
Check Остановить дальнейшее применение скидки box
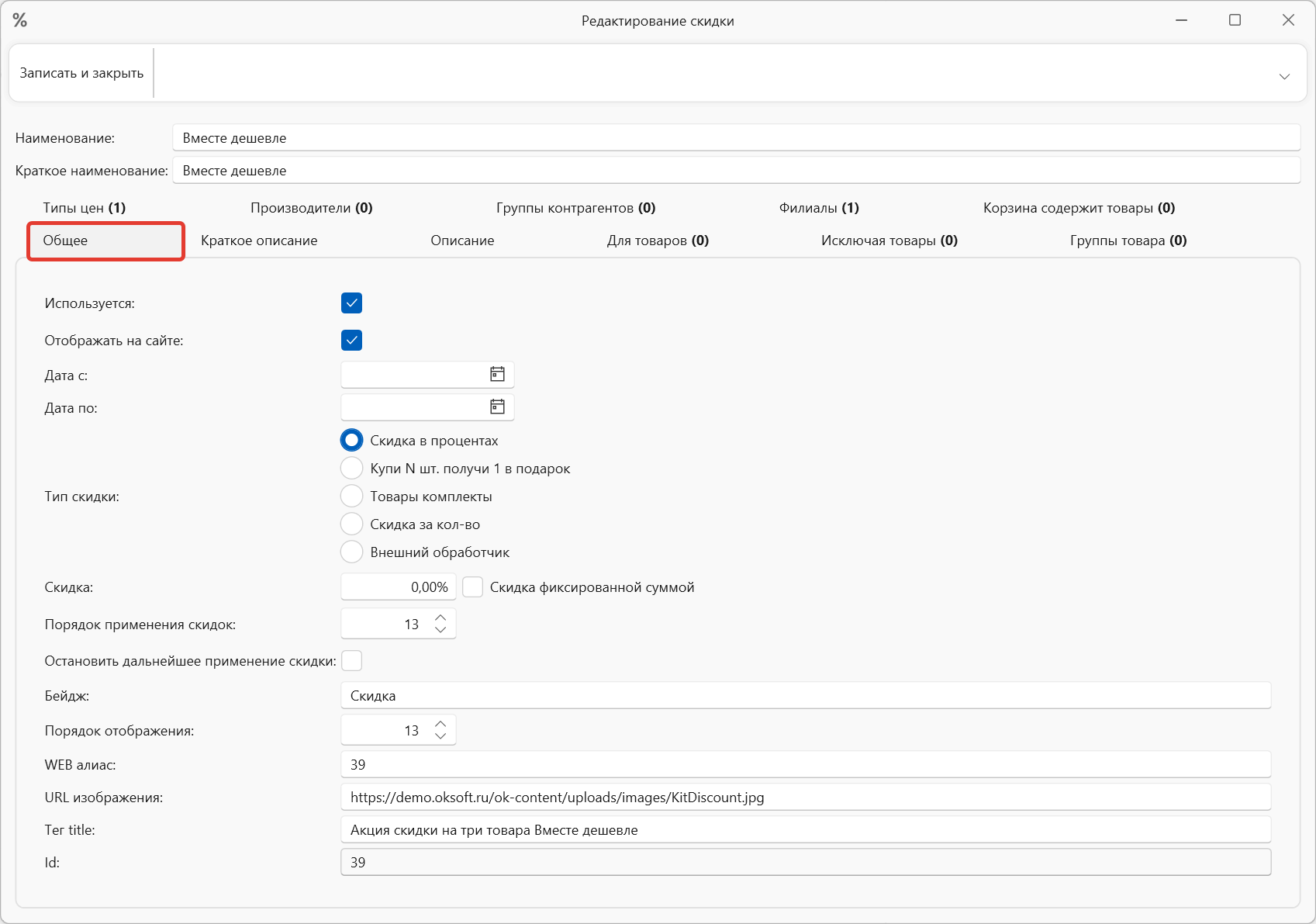point(351,661)
